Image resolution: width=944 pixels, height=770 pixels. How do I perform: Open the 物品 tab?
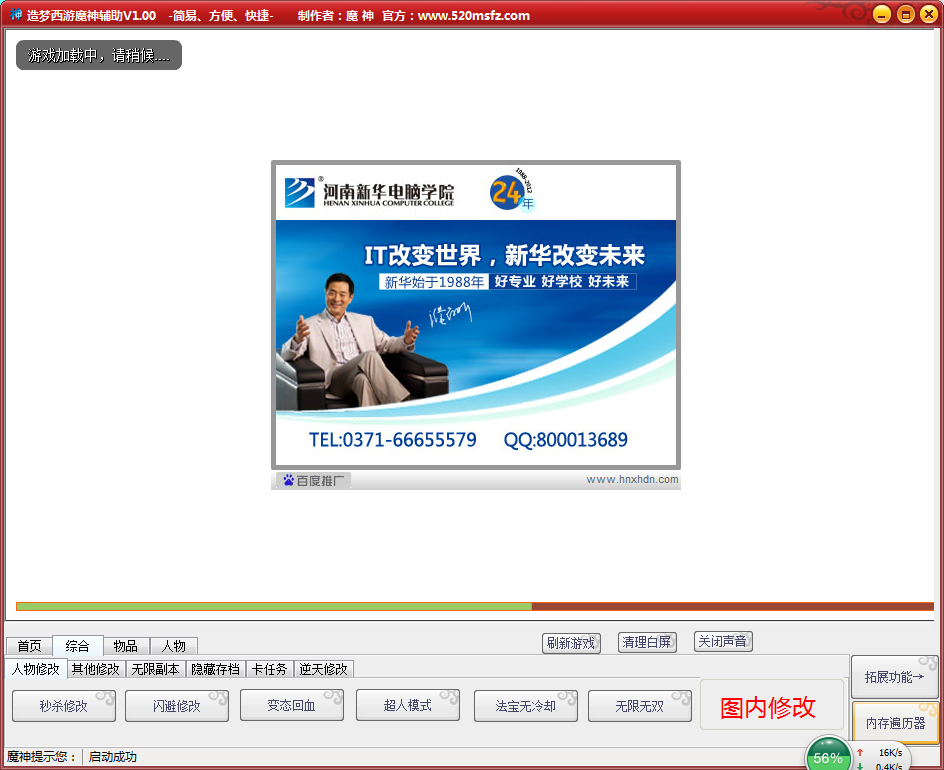tap(126, 646)
